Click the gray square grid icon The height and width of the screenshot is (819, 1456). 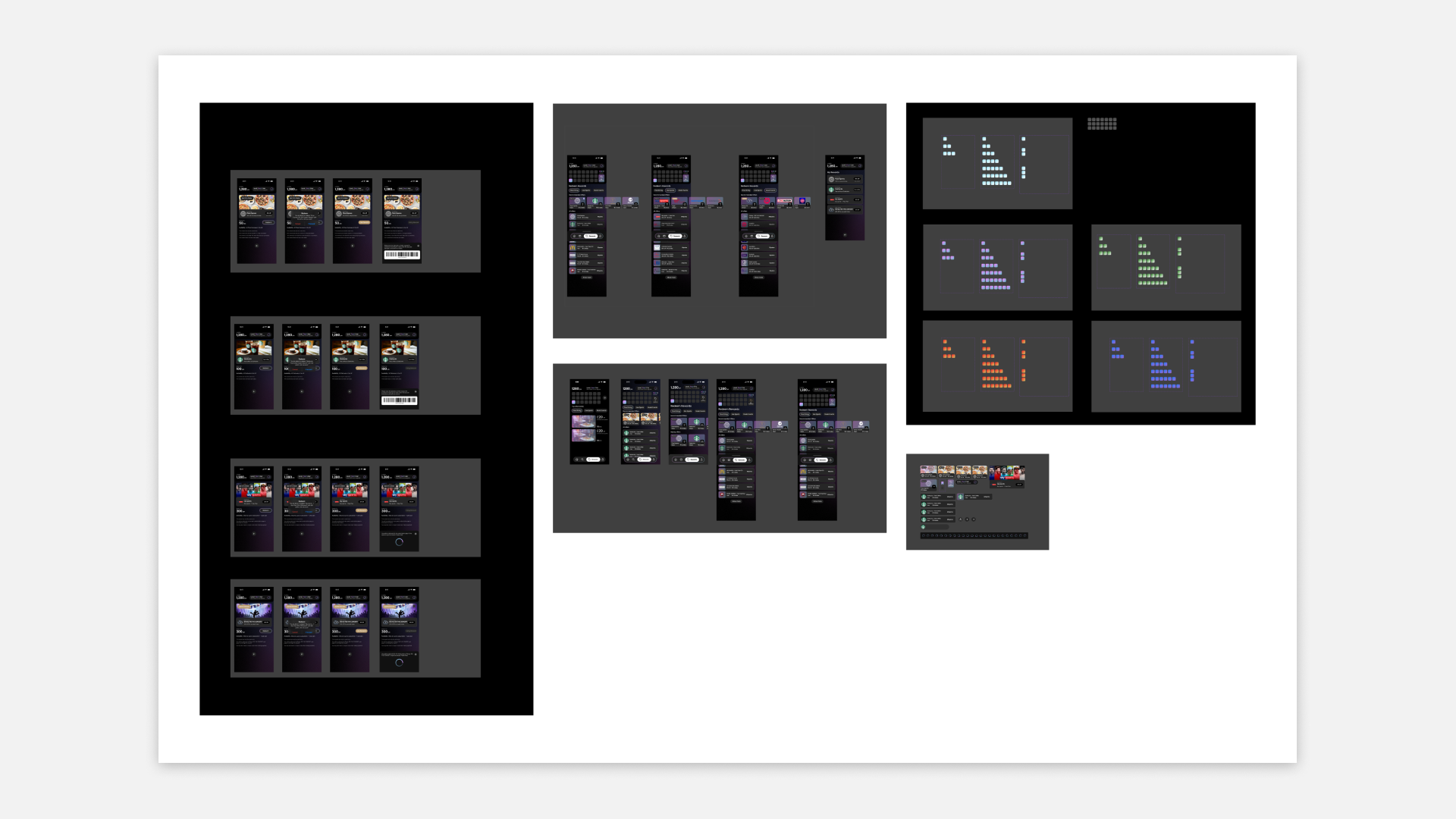coord(1102,124)
